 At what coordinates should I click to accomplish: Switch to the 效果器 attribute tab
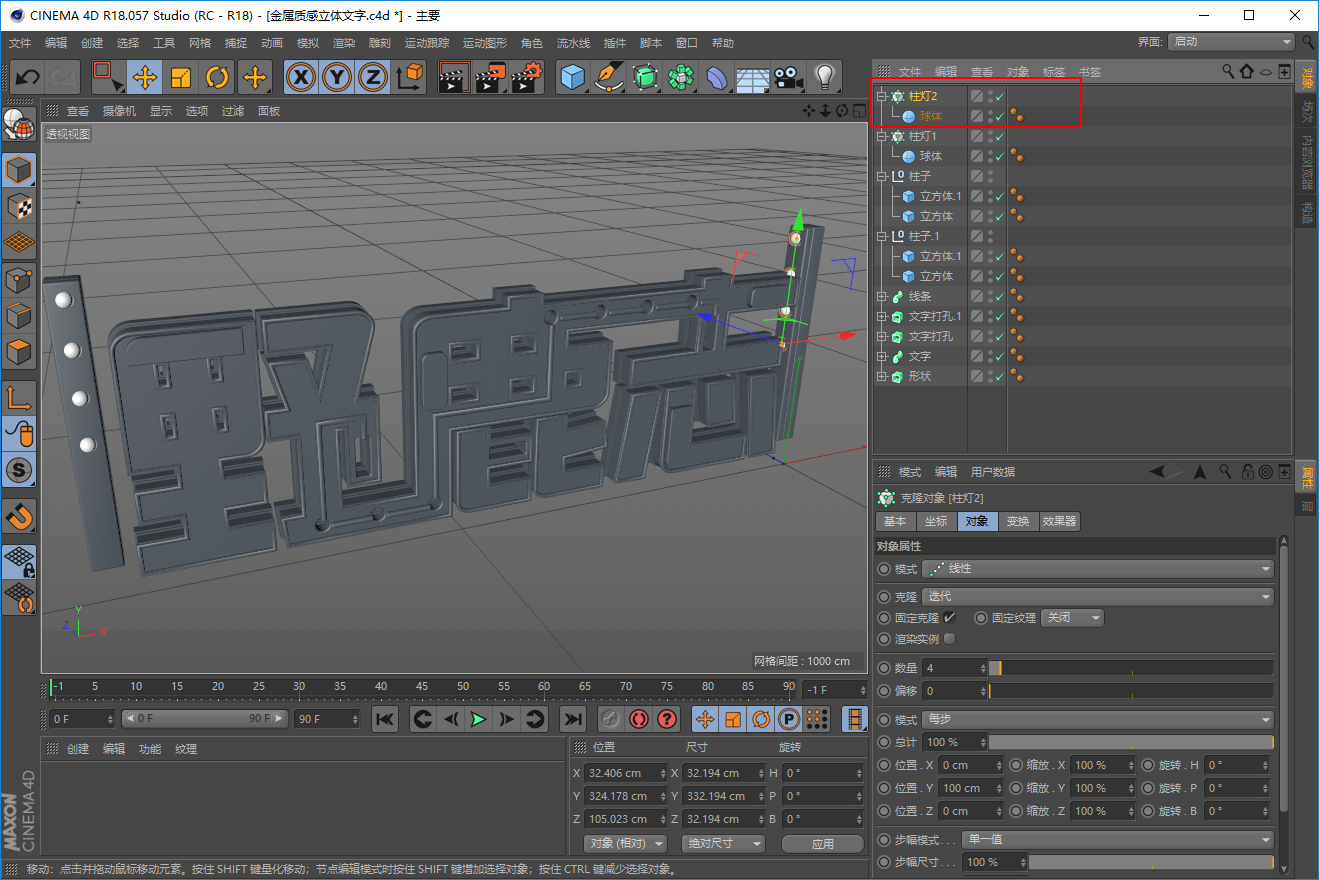point(1059,522)
